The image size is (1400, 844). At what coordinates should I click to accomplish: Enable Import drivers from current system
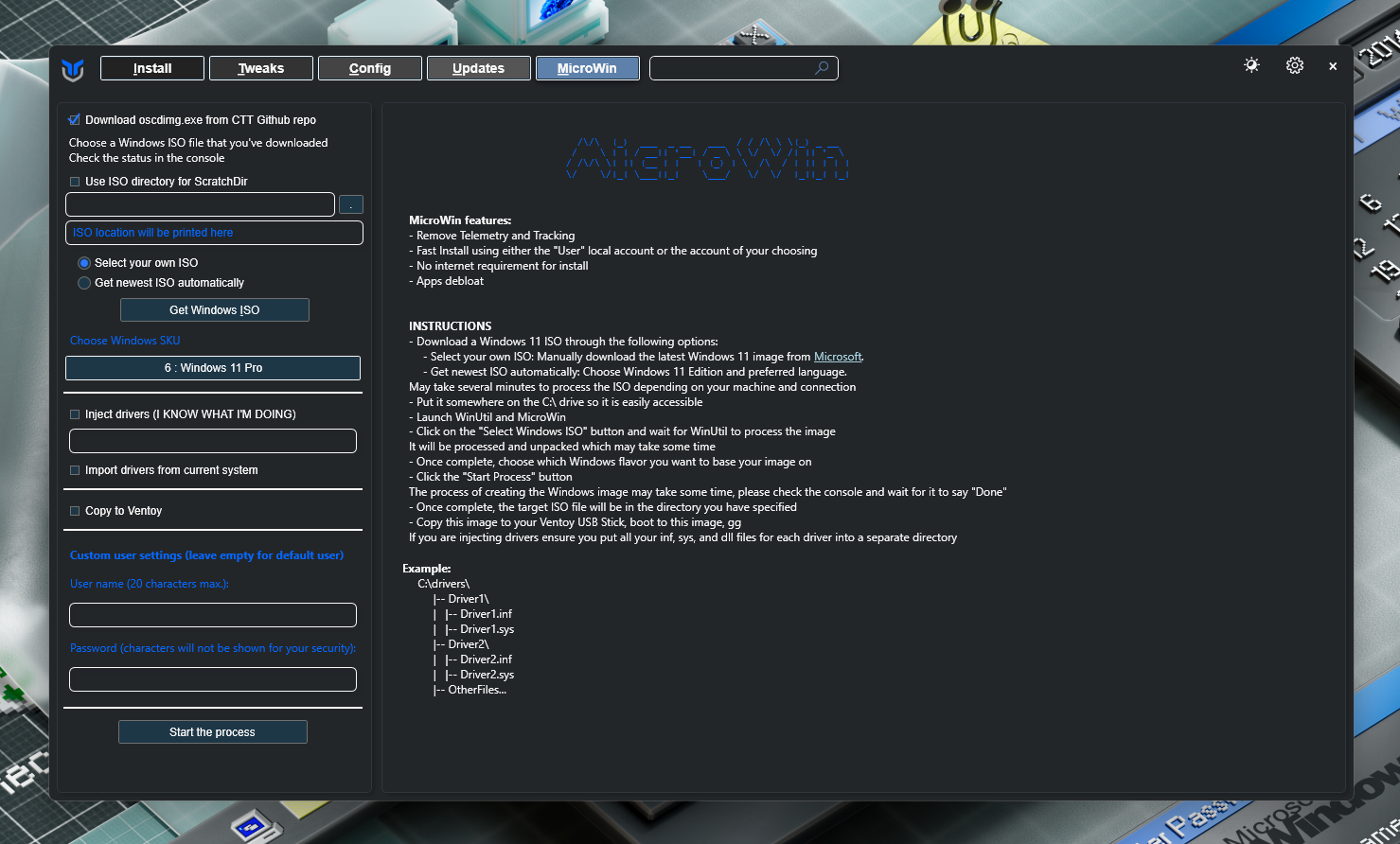pos(75,470)
